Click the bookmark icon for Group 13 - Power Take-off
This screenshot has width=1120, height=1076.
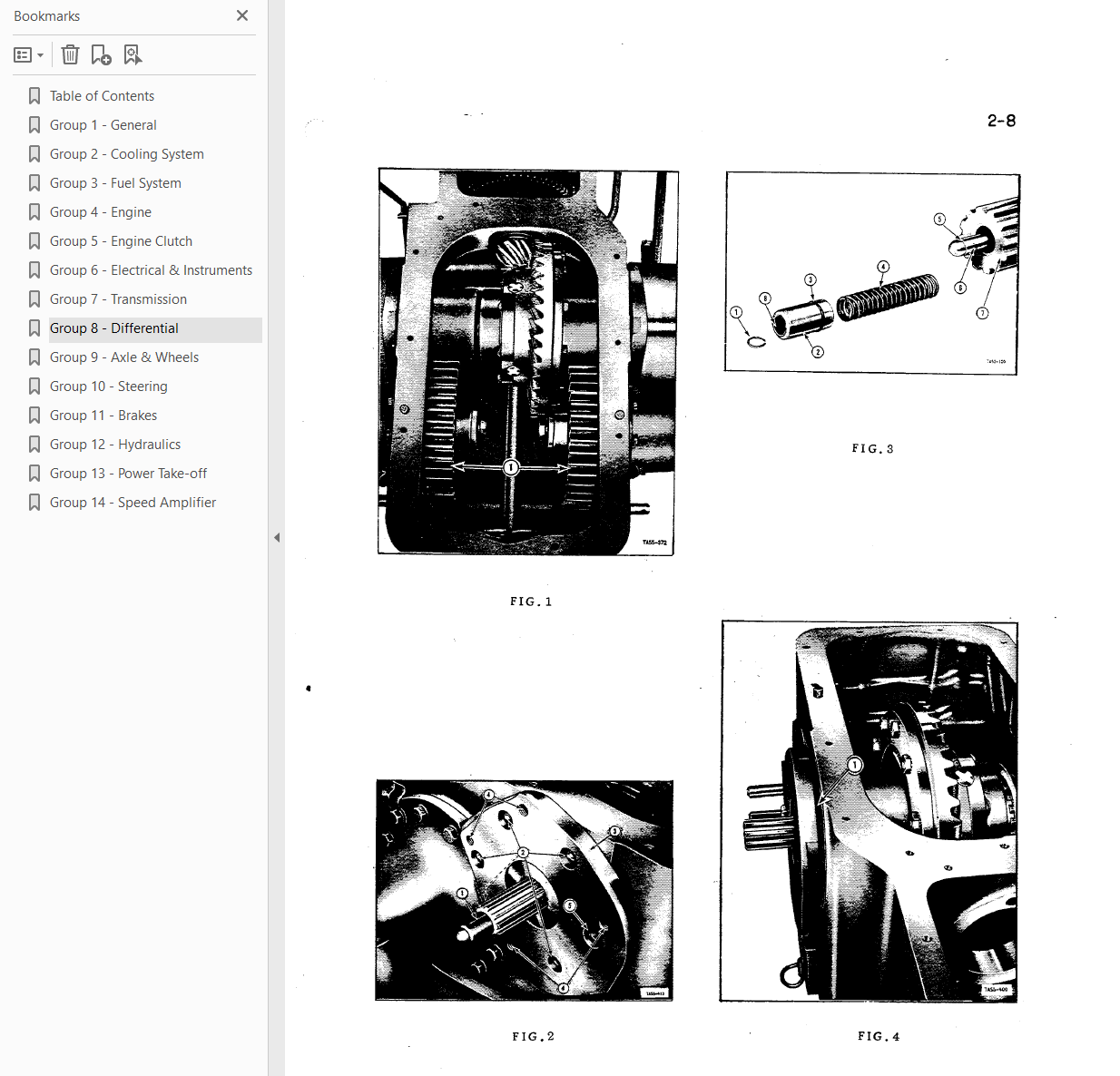point(34,474)
